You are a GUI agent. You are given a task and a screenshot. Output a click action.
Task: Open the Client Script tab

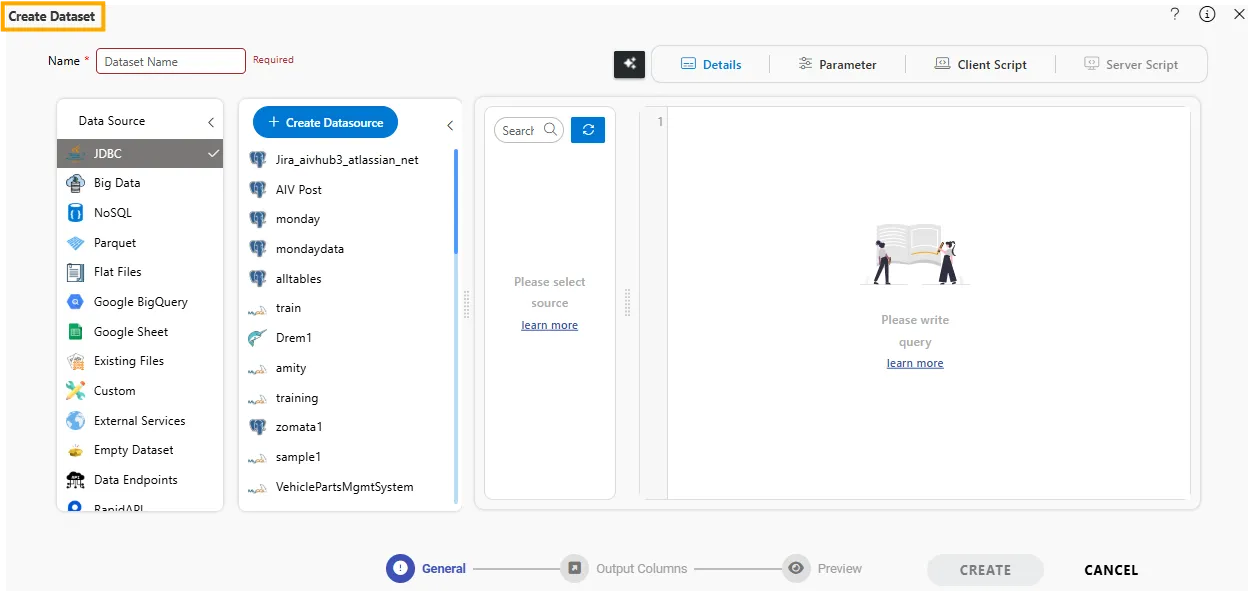[980, 65]
